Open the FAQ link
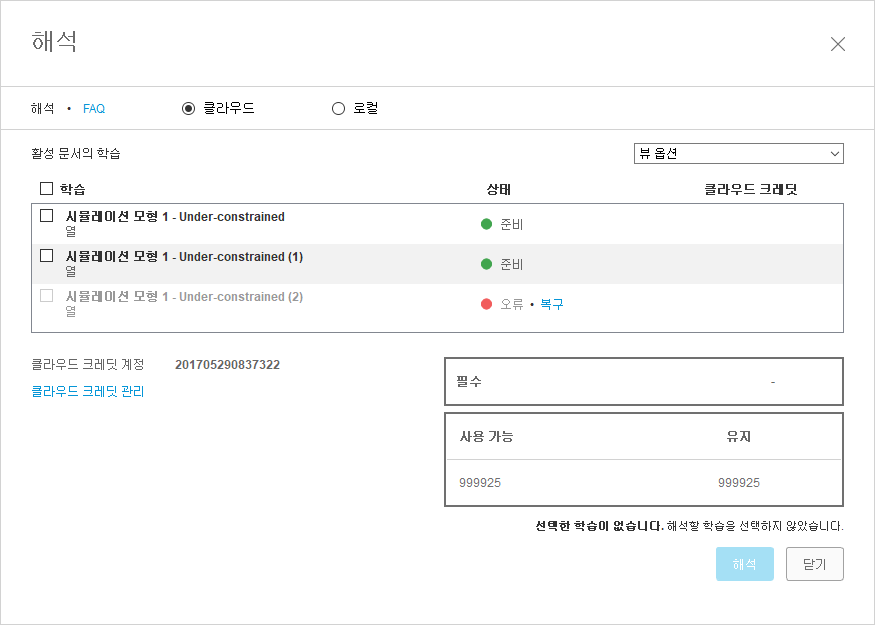This screenshot has height=625, width=875. coord(94,109)
